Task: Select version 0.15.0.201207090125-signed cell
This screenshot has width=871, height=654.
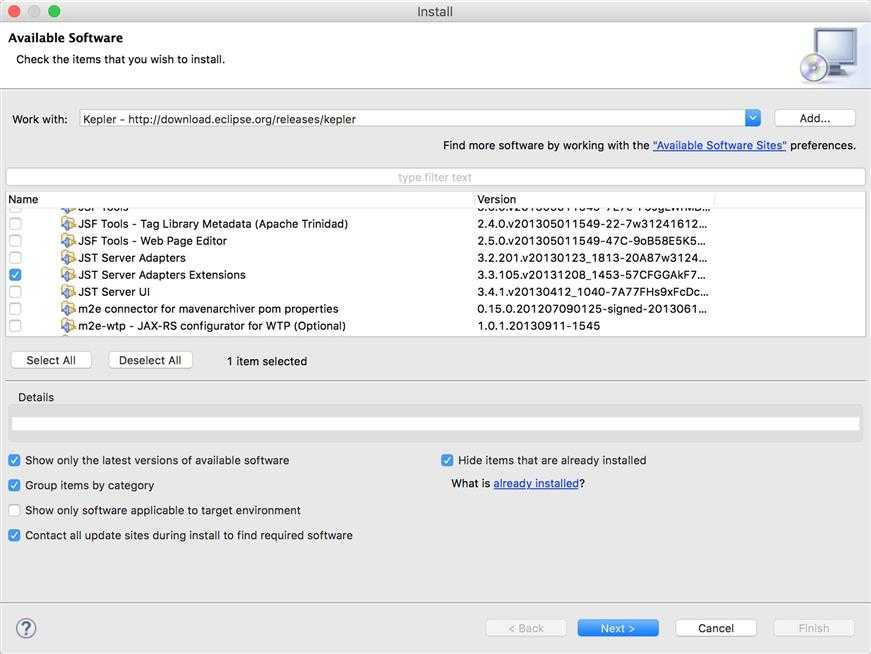Action: tap(592, 309)
